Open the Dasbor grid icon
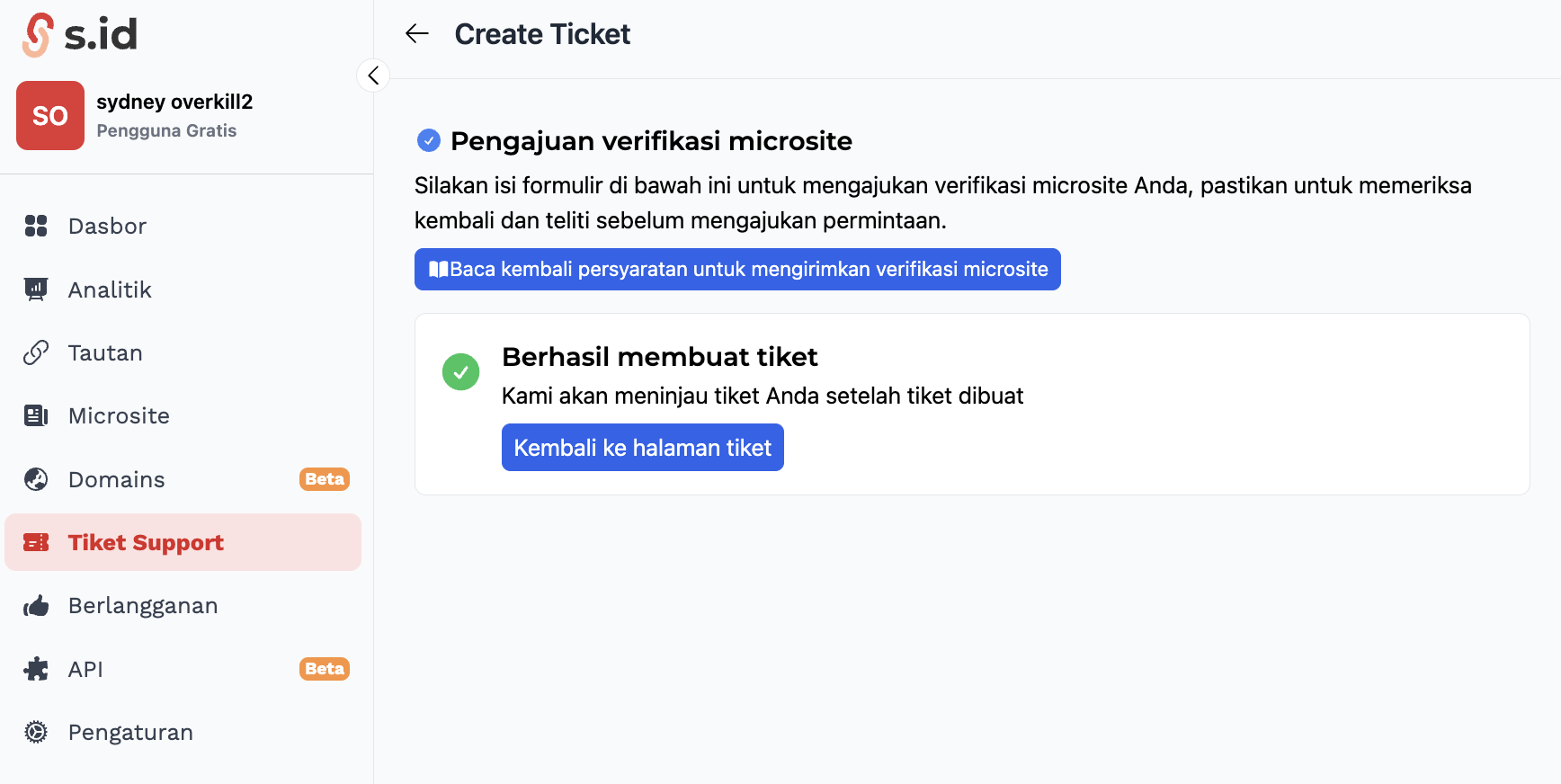The image size is (1561, 784). click(x=36, y=226)
